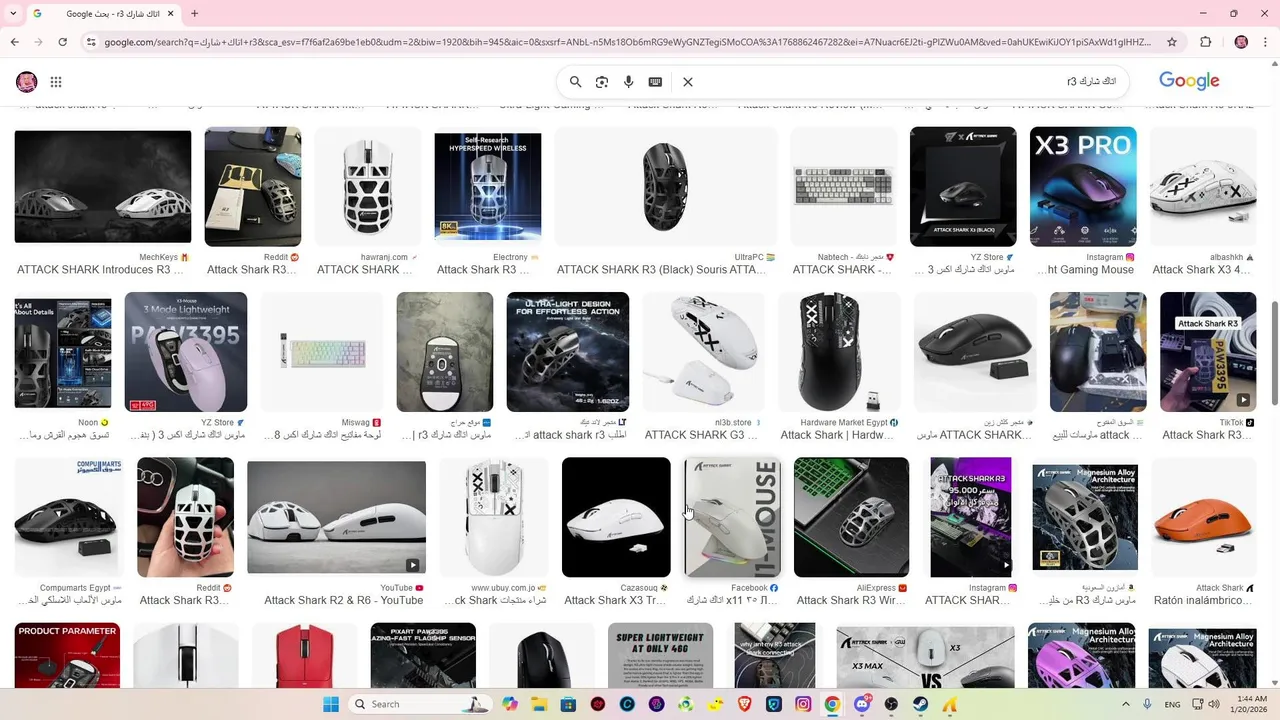Open the Chrome three-dot menu
Screen dimensions: 1280x720
coord(1265,42)
